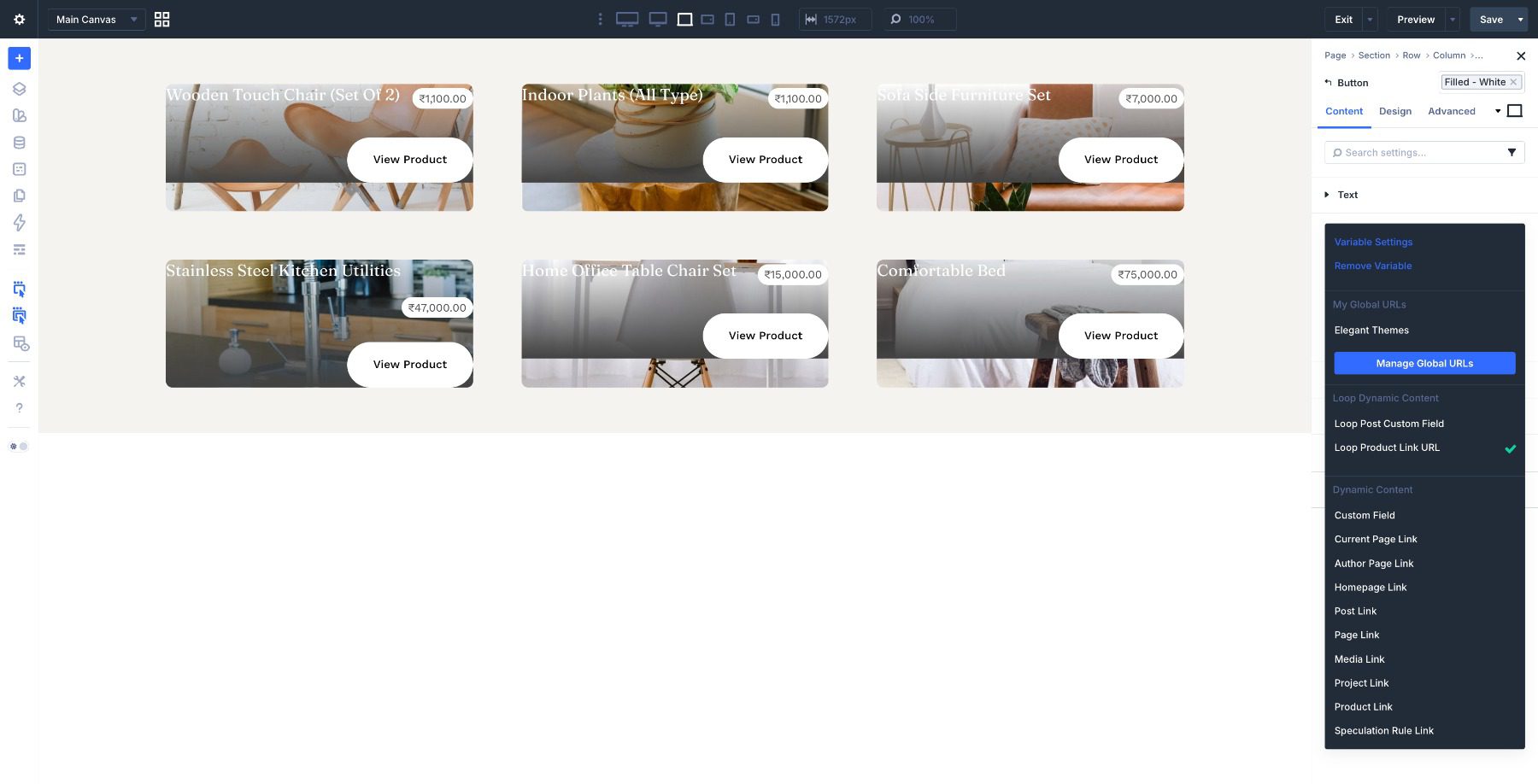Expand the Text settings section
Screen dimensions: 1538x784
[1347, 195]
